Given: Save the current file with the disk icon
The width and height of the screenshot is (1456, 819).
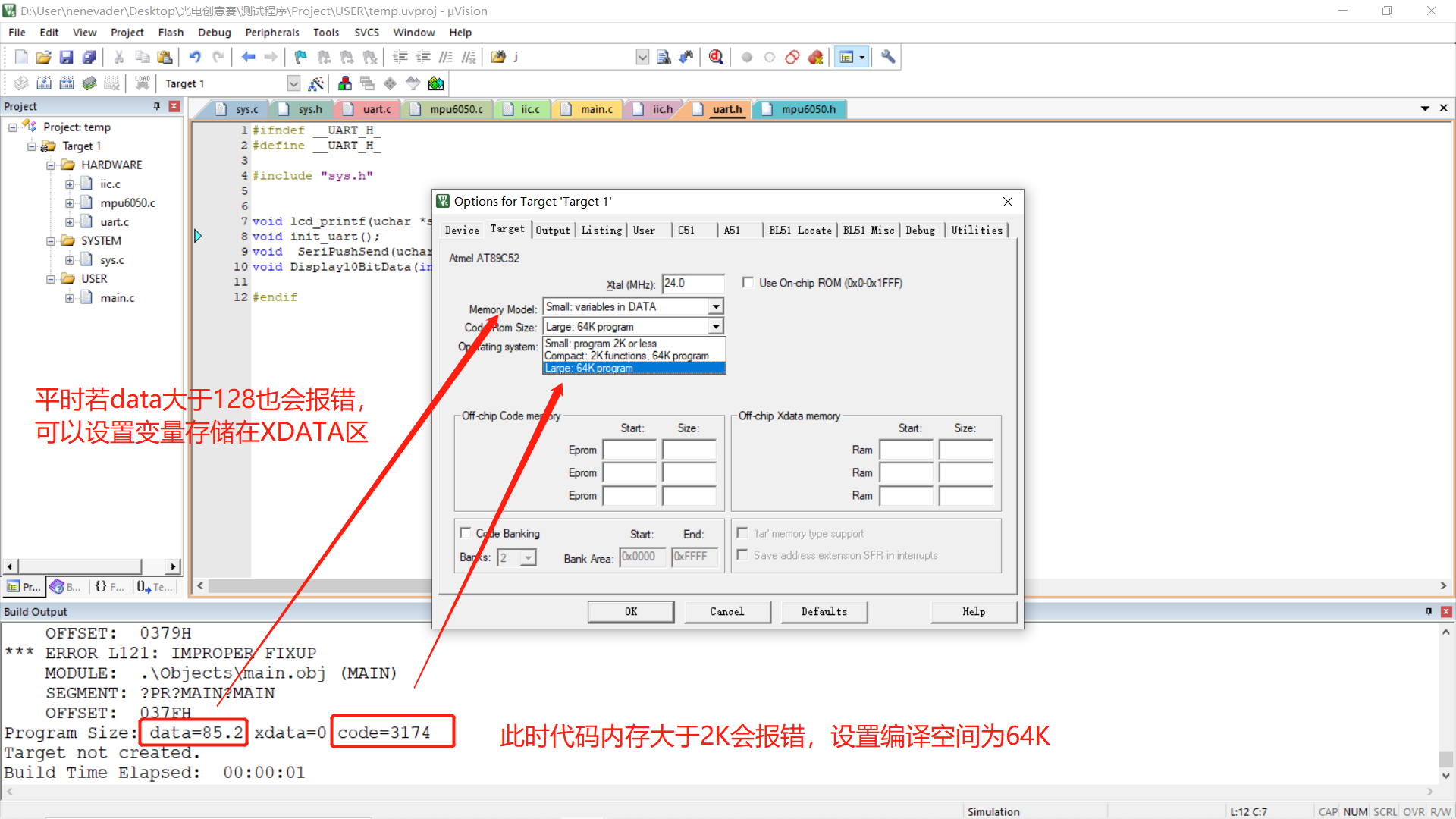Looking at the screenshot, I should coord(67,57).
